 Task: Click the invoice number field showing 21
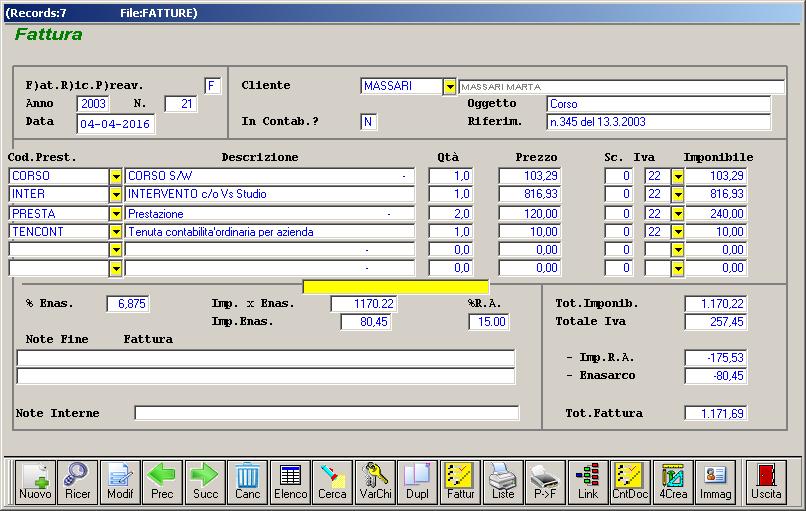pyautogui.click(x=181, y=104)
